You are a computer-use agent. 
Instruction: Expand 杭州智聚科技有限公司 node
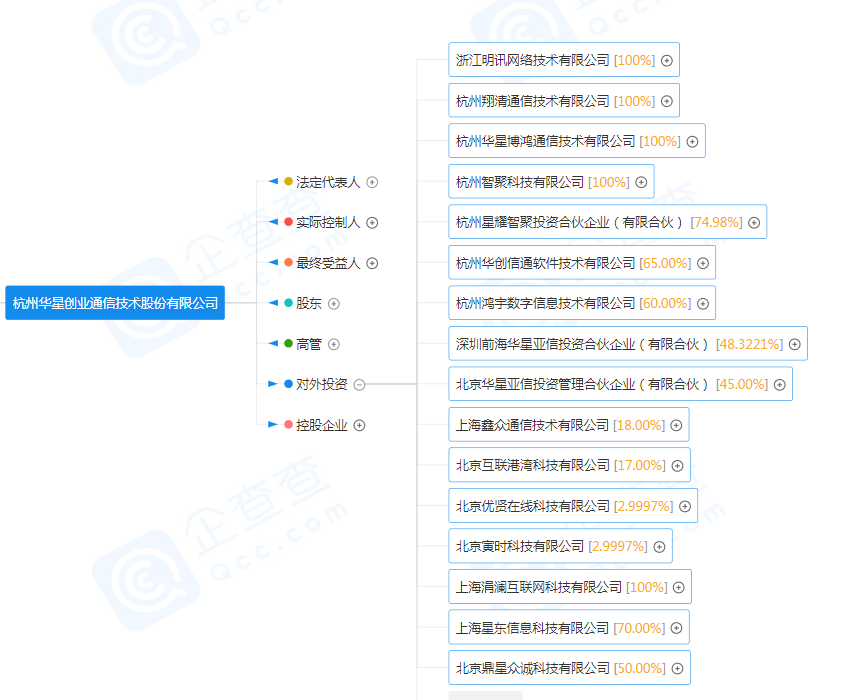click(x=641, y=181)
